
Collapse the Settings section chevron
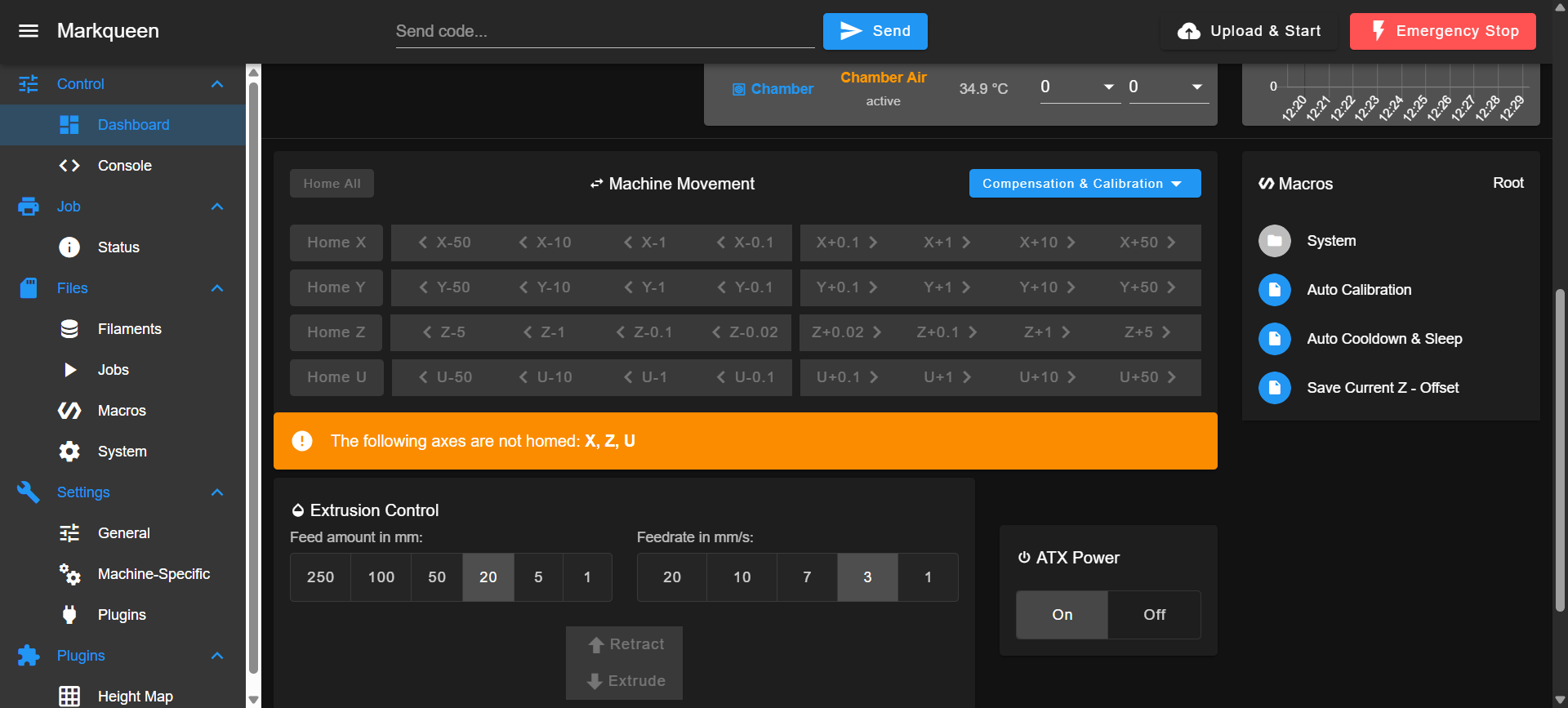point(217,492)
